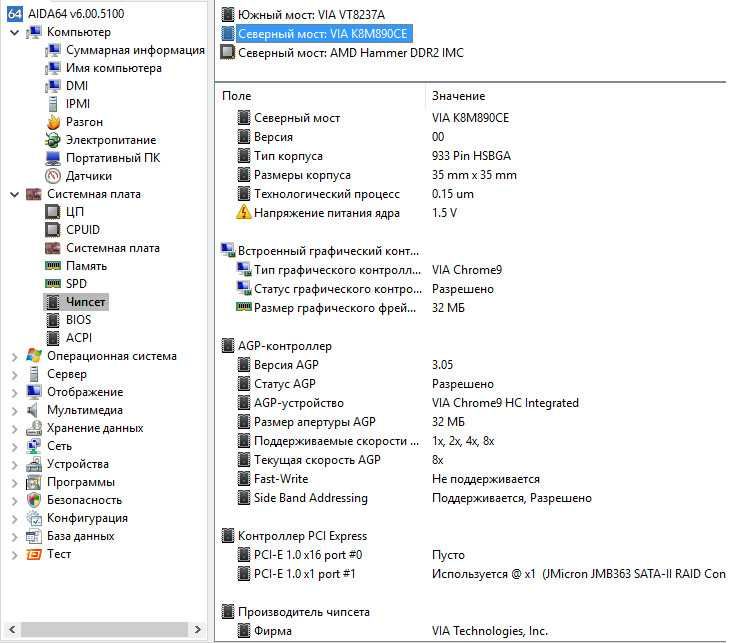Click warning icon beside Напряжение питания ядра
Viewport: 748px width, 643px height.
coord(243,213)
